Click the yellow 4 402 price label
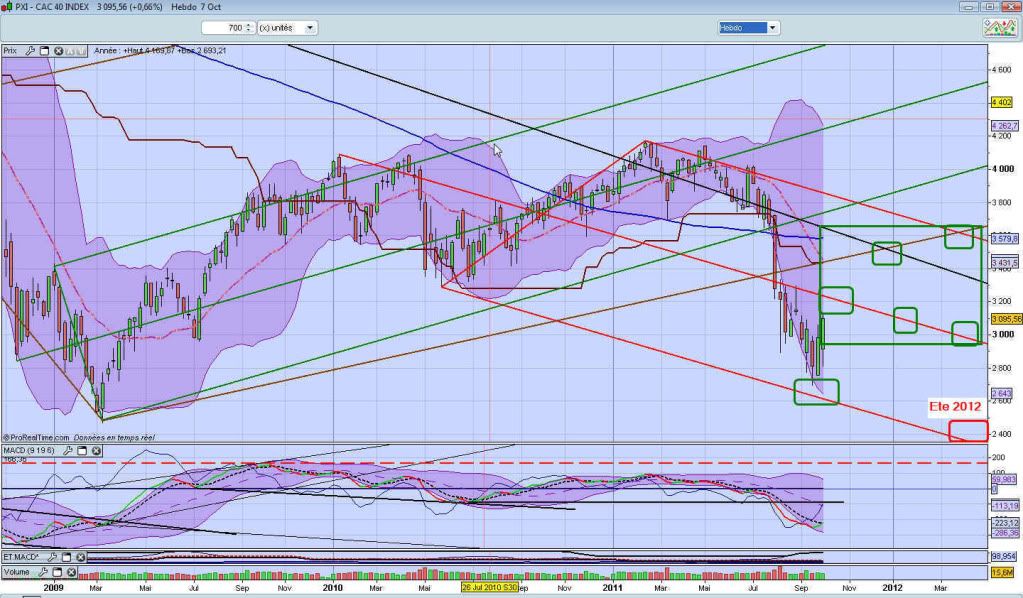 [1000, 103]
